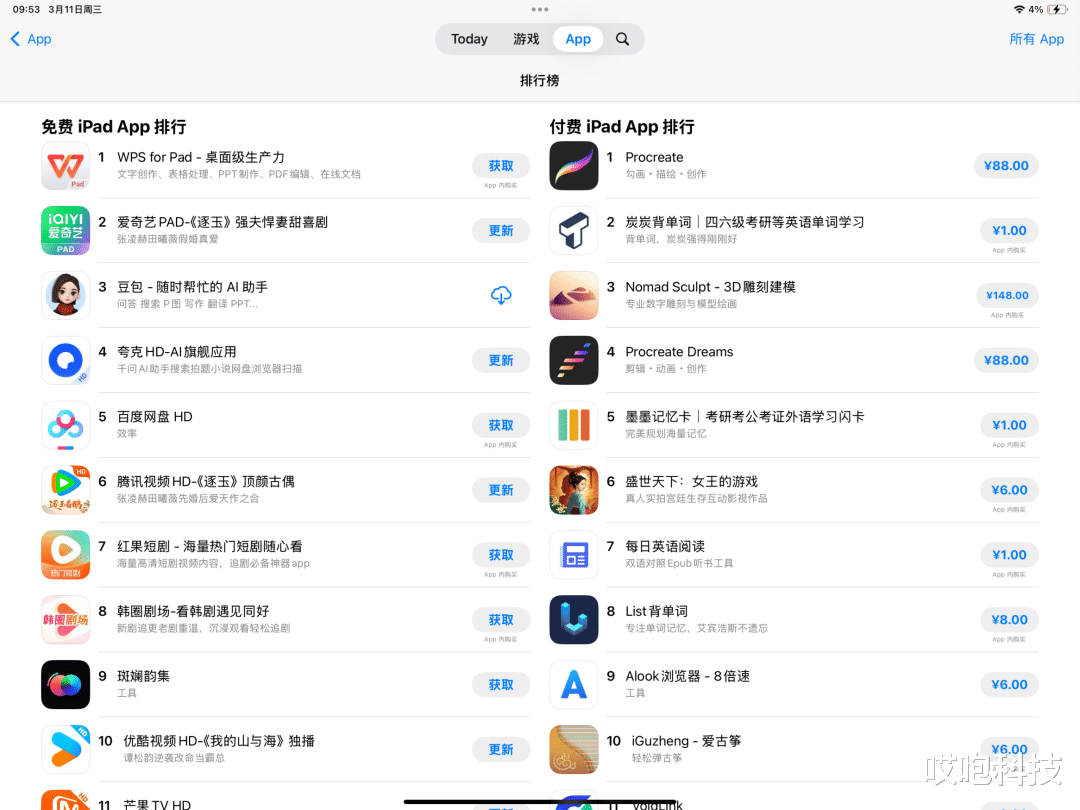Image resolution: width=1080 pixels, height=810 pixels.
Task: Buy Procreate for ¥88.00
Action: [x=1006, y=166]
